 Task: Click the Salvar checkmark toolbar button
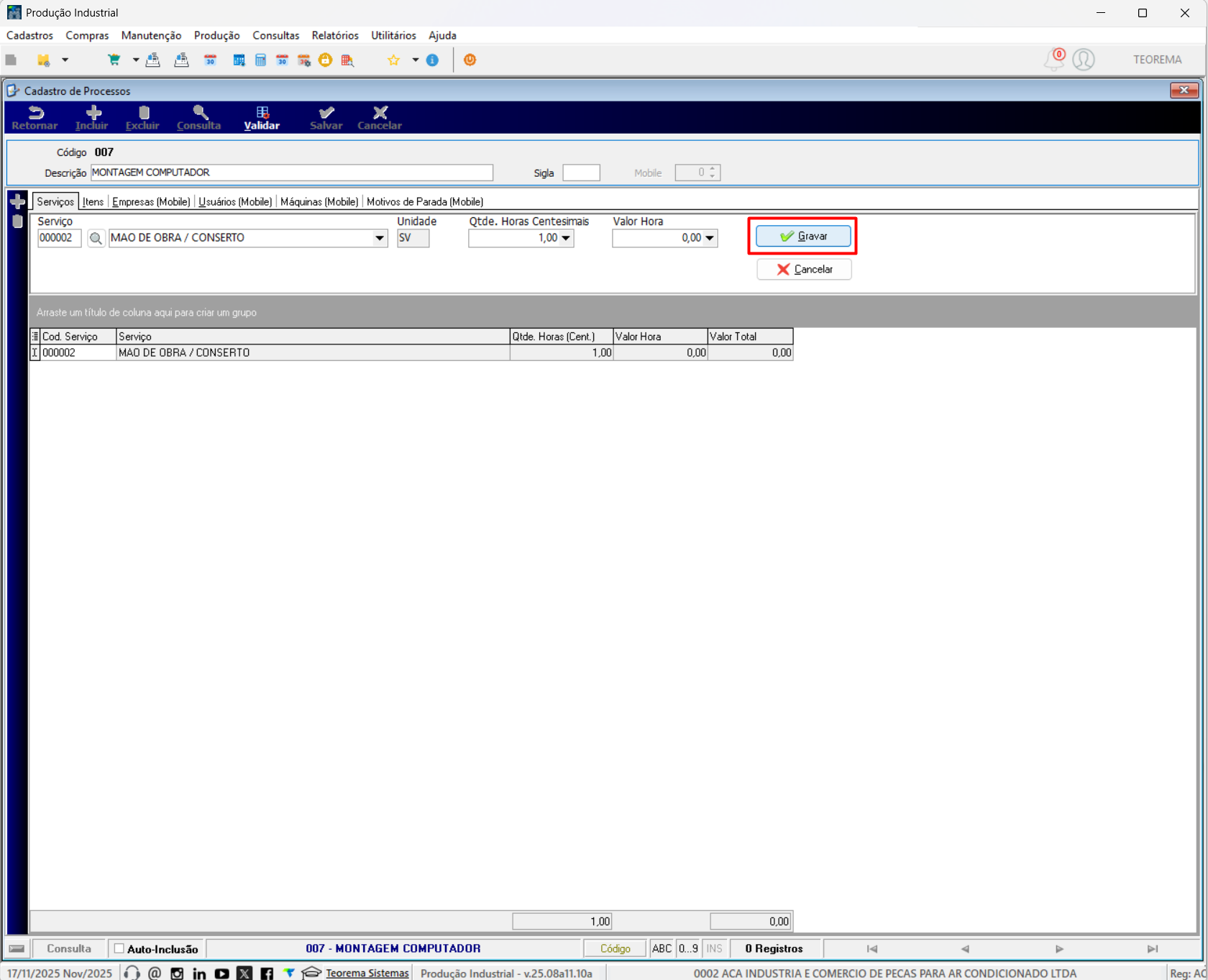pyautogui.click(x=326, y=118)
